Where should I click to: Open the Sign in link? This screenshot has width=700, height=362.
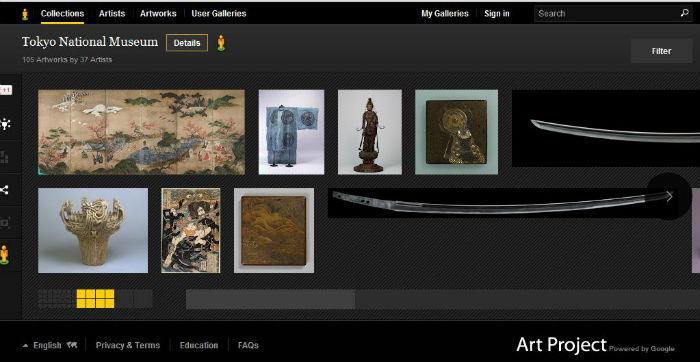pos(497,13)
